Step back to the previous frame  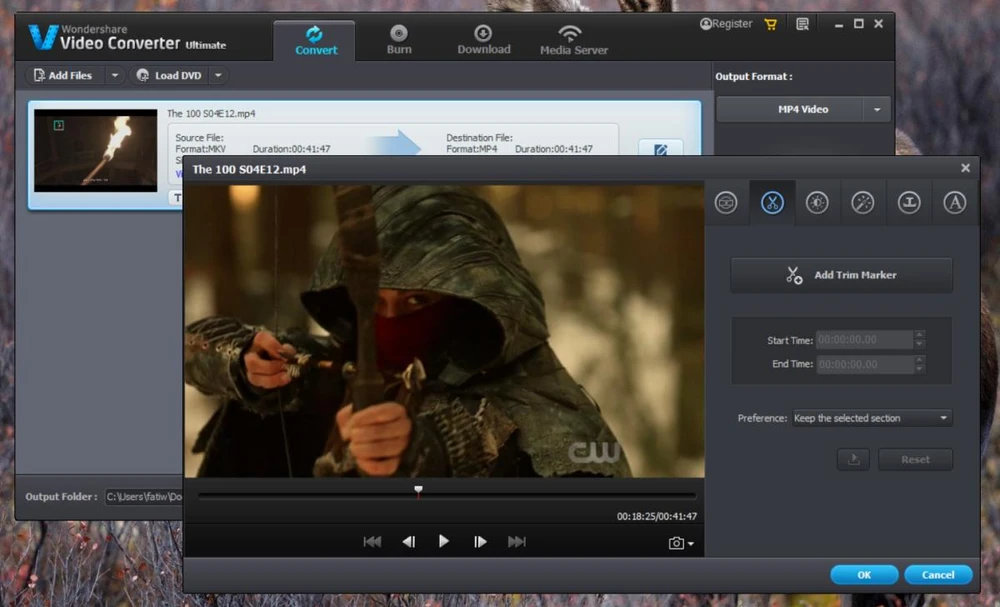click(408, 541)
